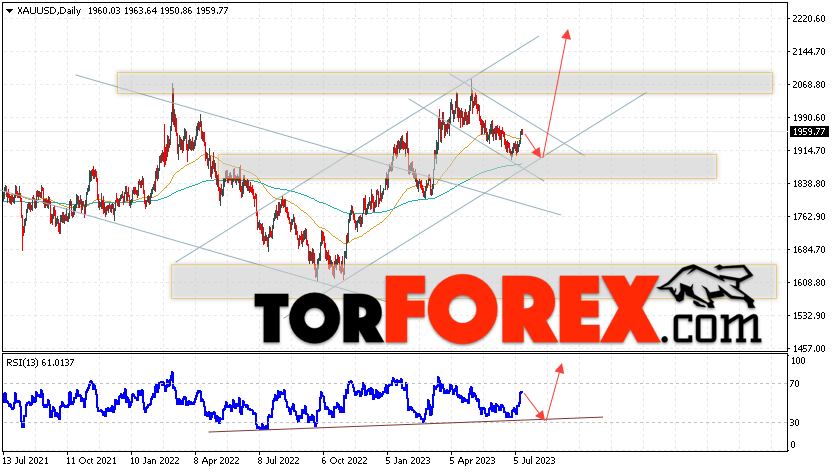Click the RSI level 100 label
833x472 pixels.
tap(798, 361)
